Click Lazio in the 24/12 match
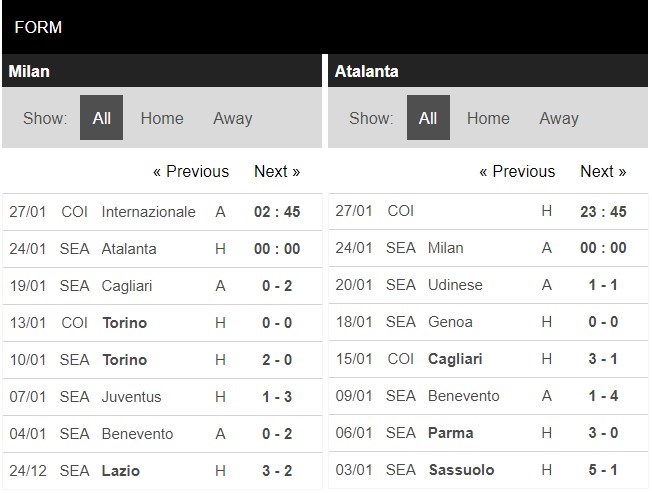The width and height of the screenshot is (652, 493). tap(121, 471)
